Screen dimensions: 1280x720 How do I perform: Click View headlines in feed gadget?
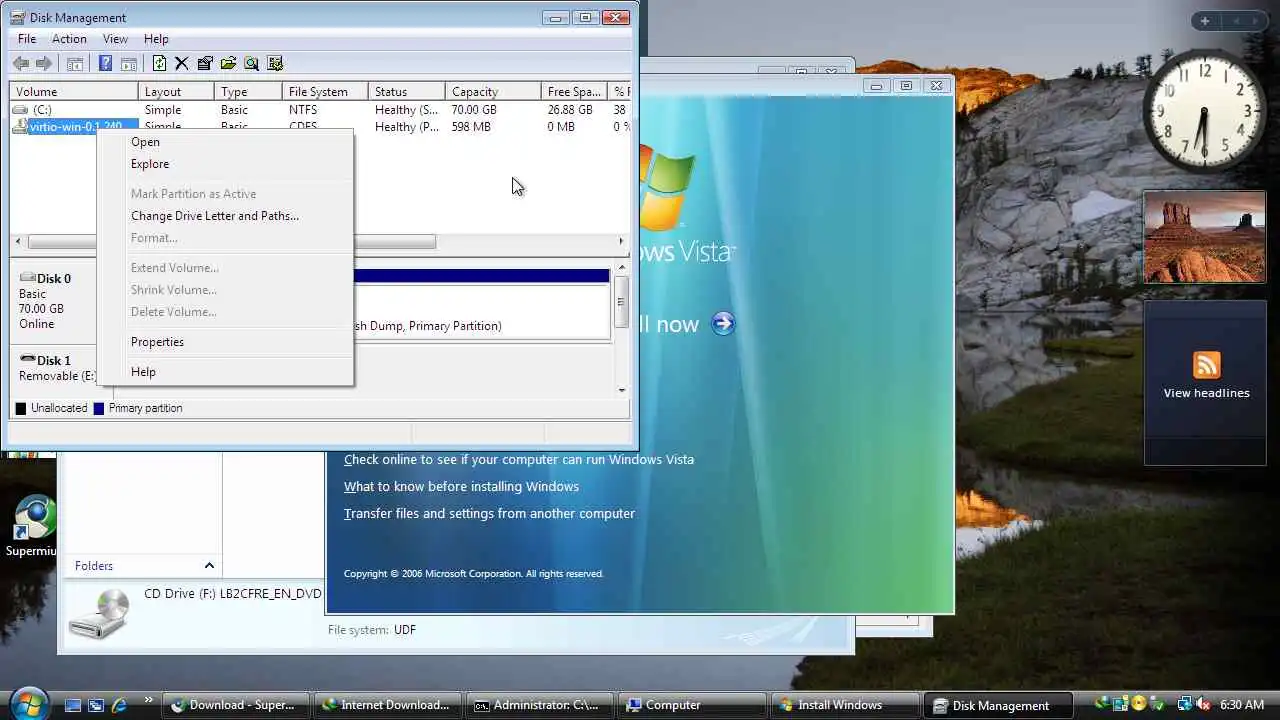[1206, 393]
